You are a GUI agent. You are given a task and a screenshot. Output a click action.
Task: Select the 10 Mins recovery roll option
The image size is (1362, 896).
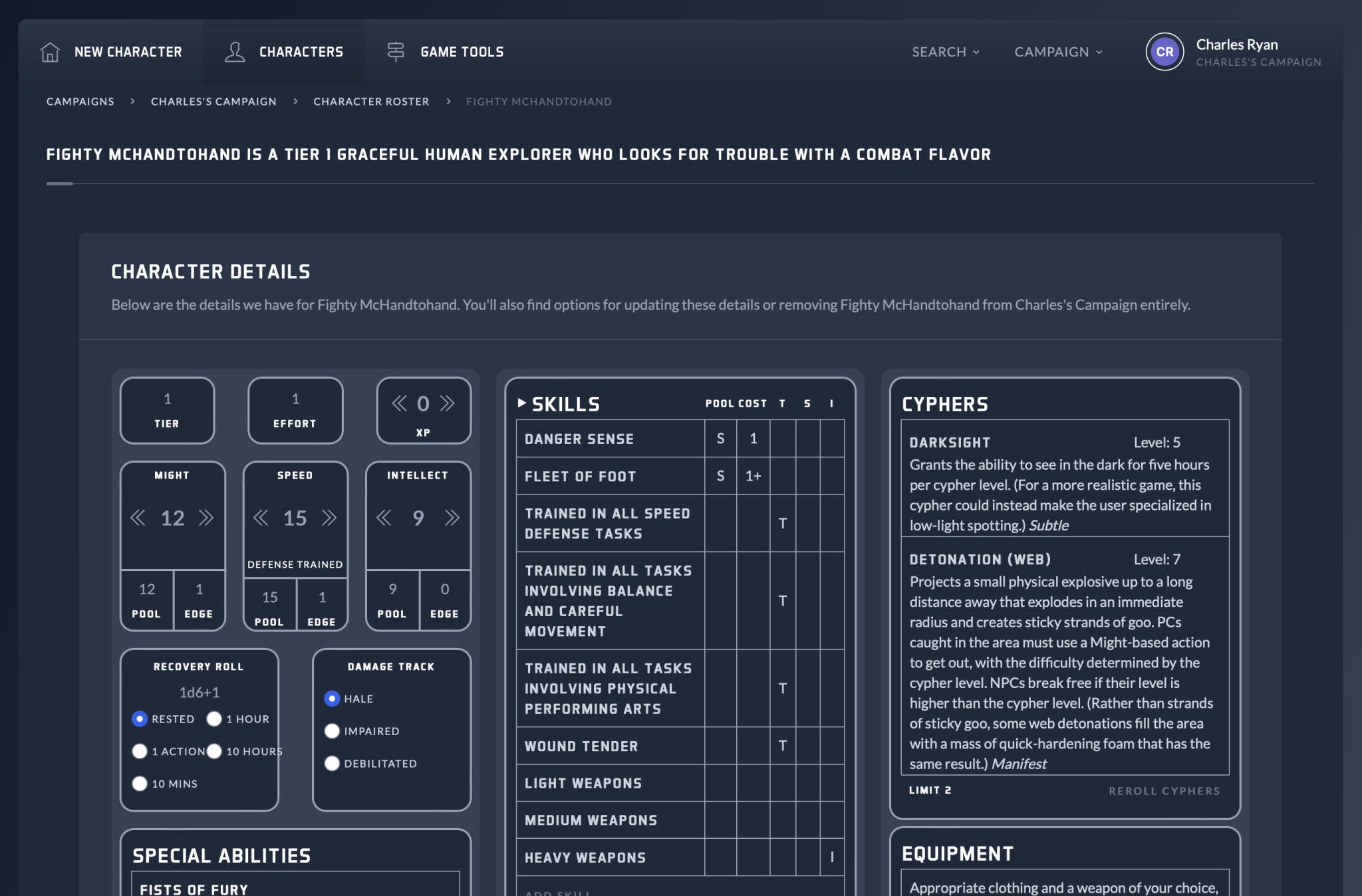tap(140, 784)
